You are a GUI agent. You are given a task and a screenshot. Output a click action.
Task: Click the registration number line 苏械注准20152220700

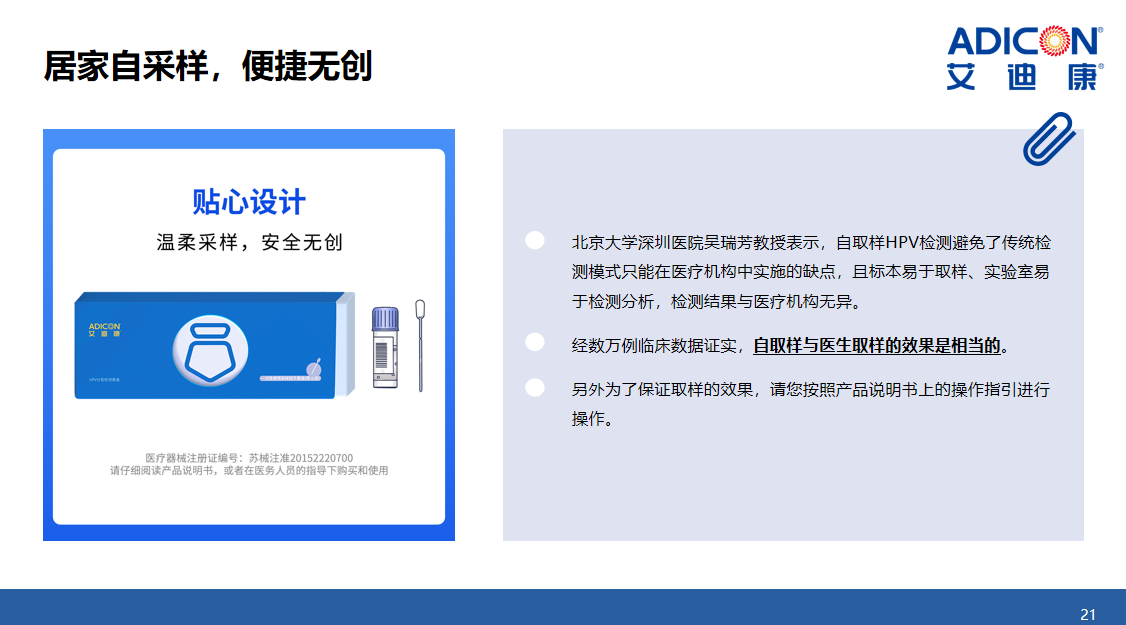tap(249, 458)
